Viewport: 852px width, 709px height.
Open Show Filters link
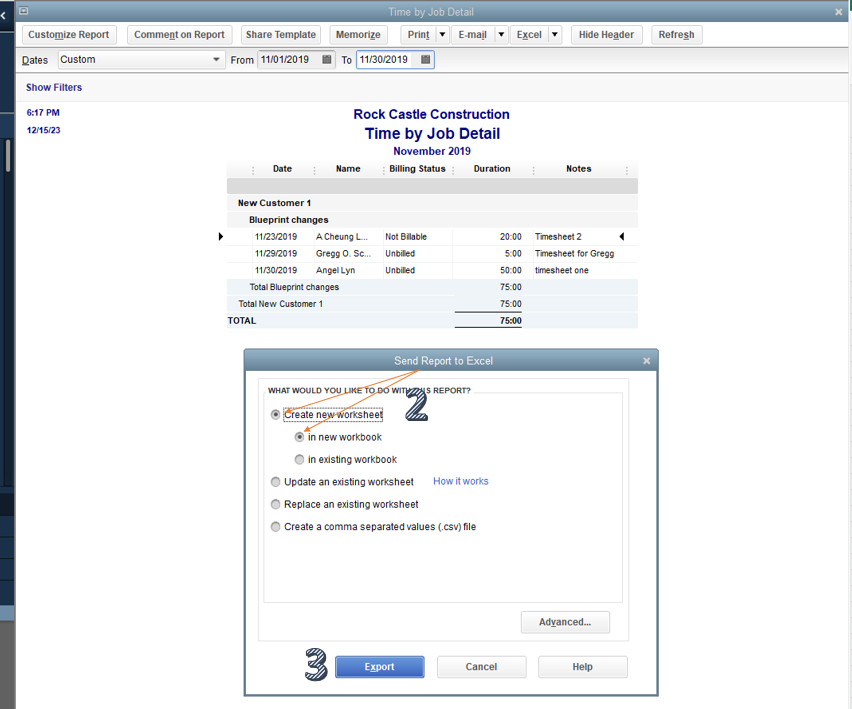click(54, 87)
